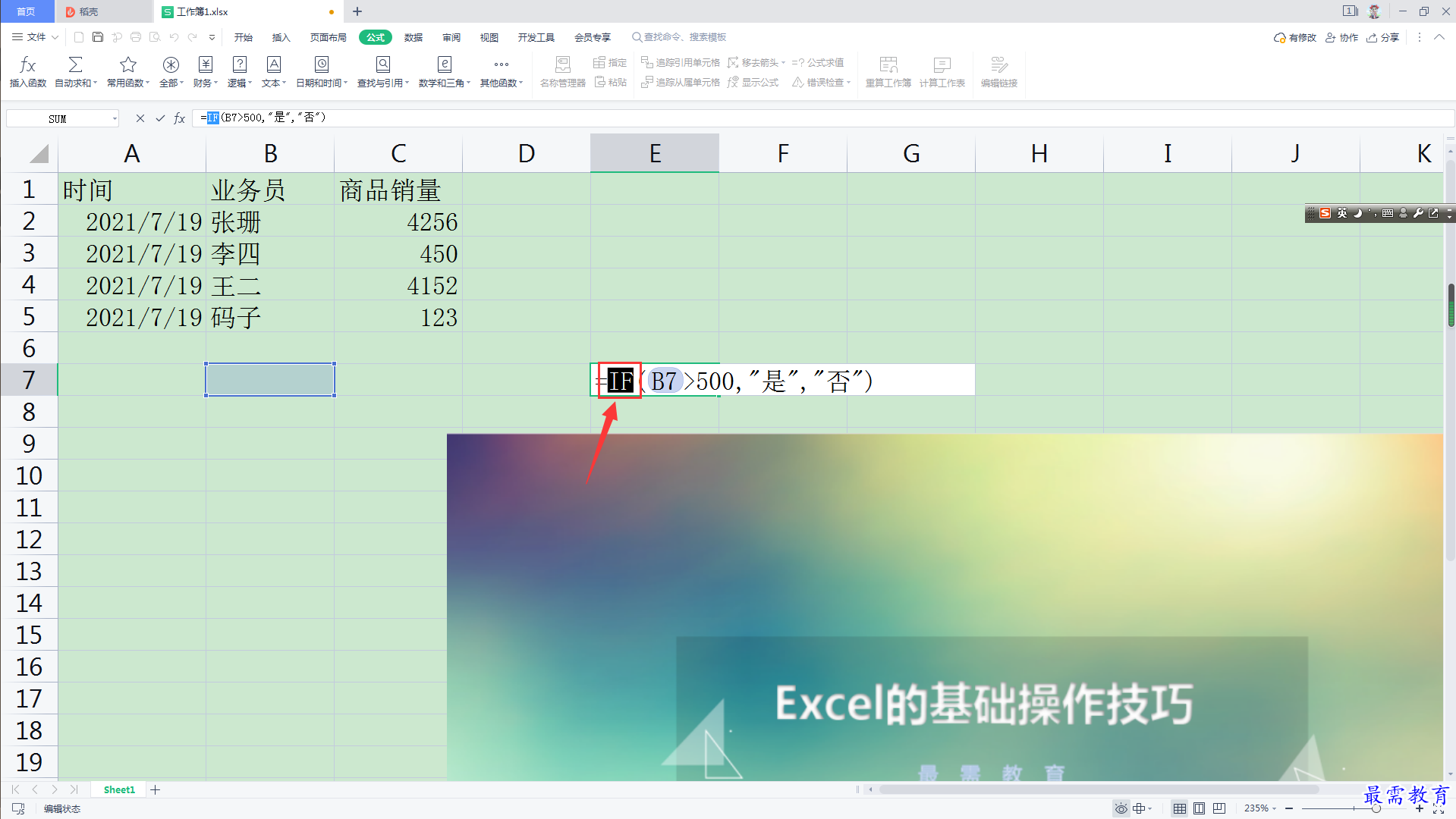Toggle Show Formulas (显示公式)
Viewport: 1456px width, 819px height.
click(753, 82)
